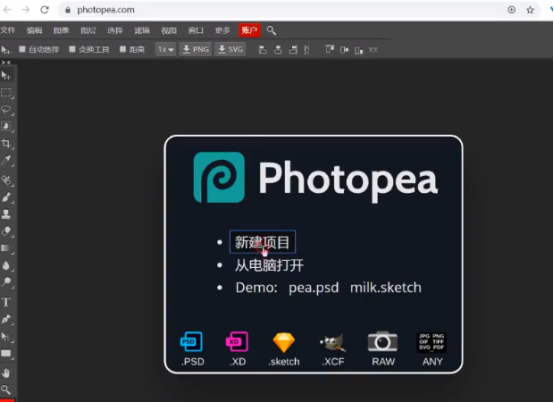Select the Move tool in left toolbox
This screenshot has height=403, width=554.
point(6,75)
